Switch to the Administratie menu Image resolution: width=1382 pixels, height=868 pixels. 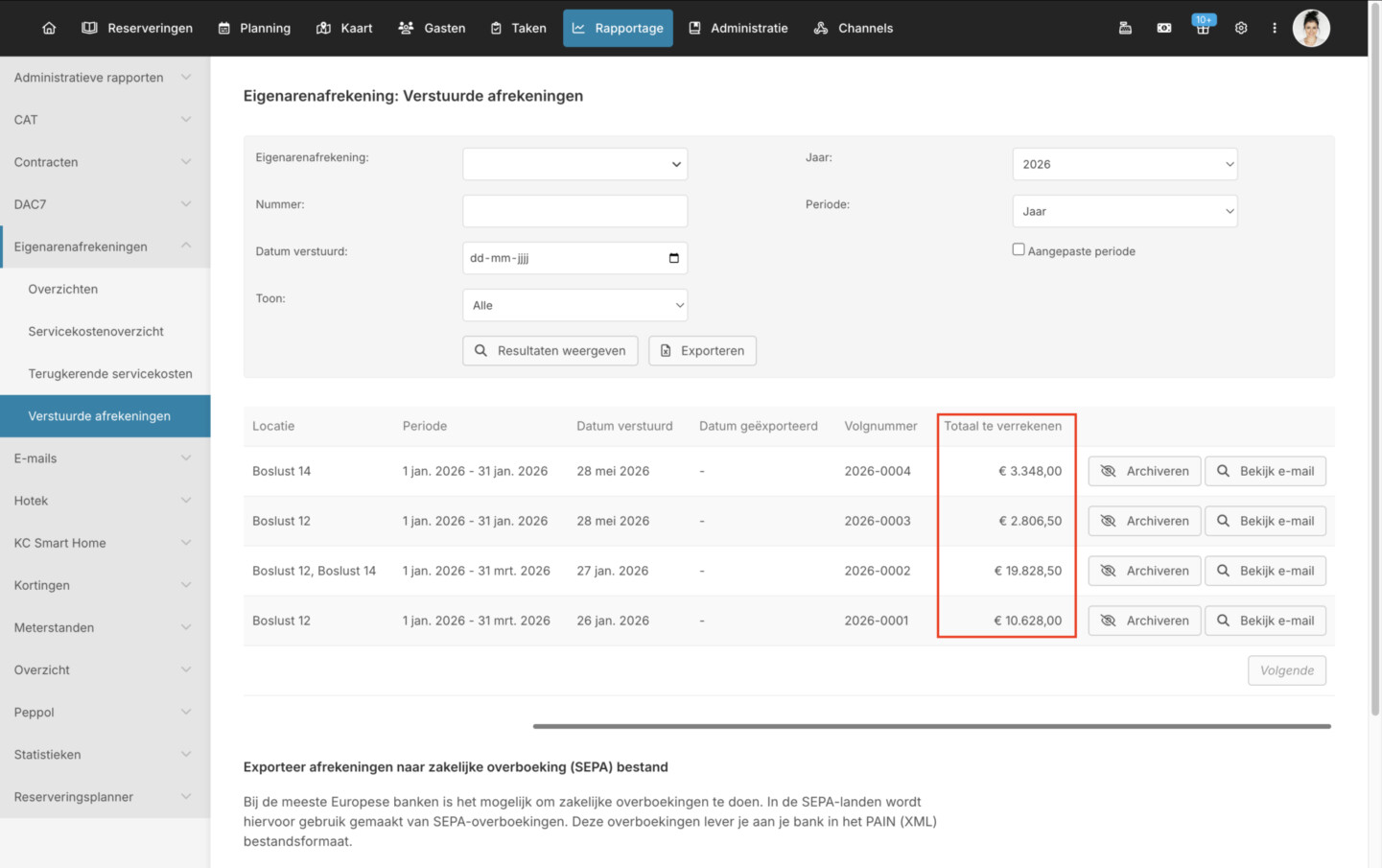[738, 28]
